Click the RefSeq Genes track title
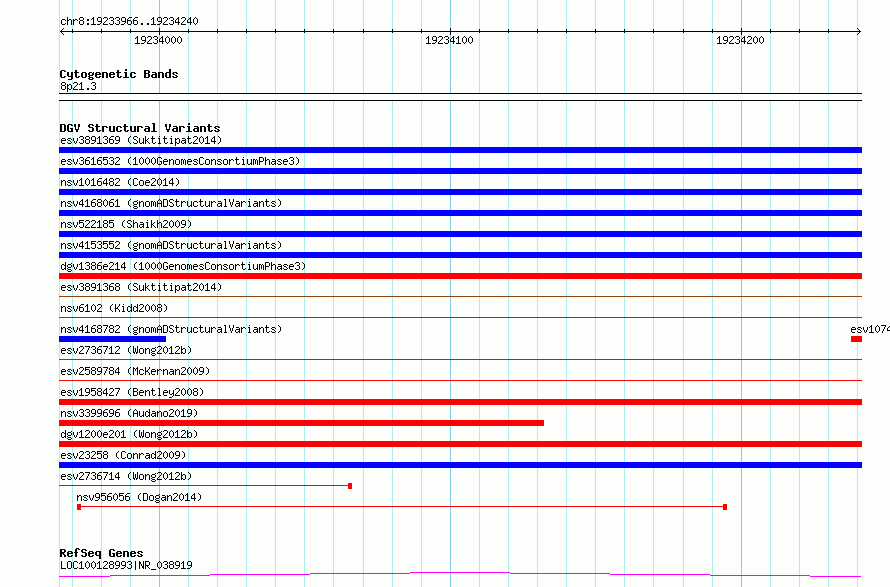Screen dimensions: 890x587 (x=101, y=553)
